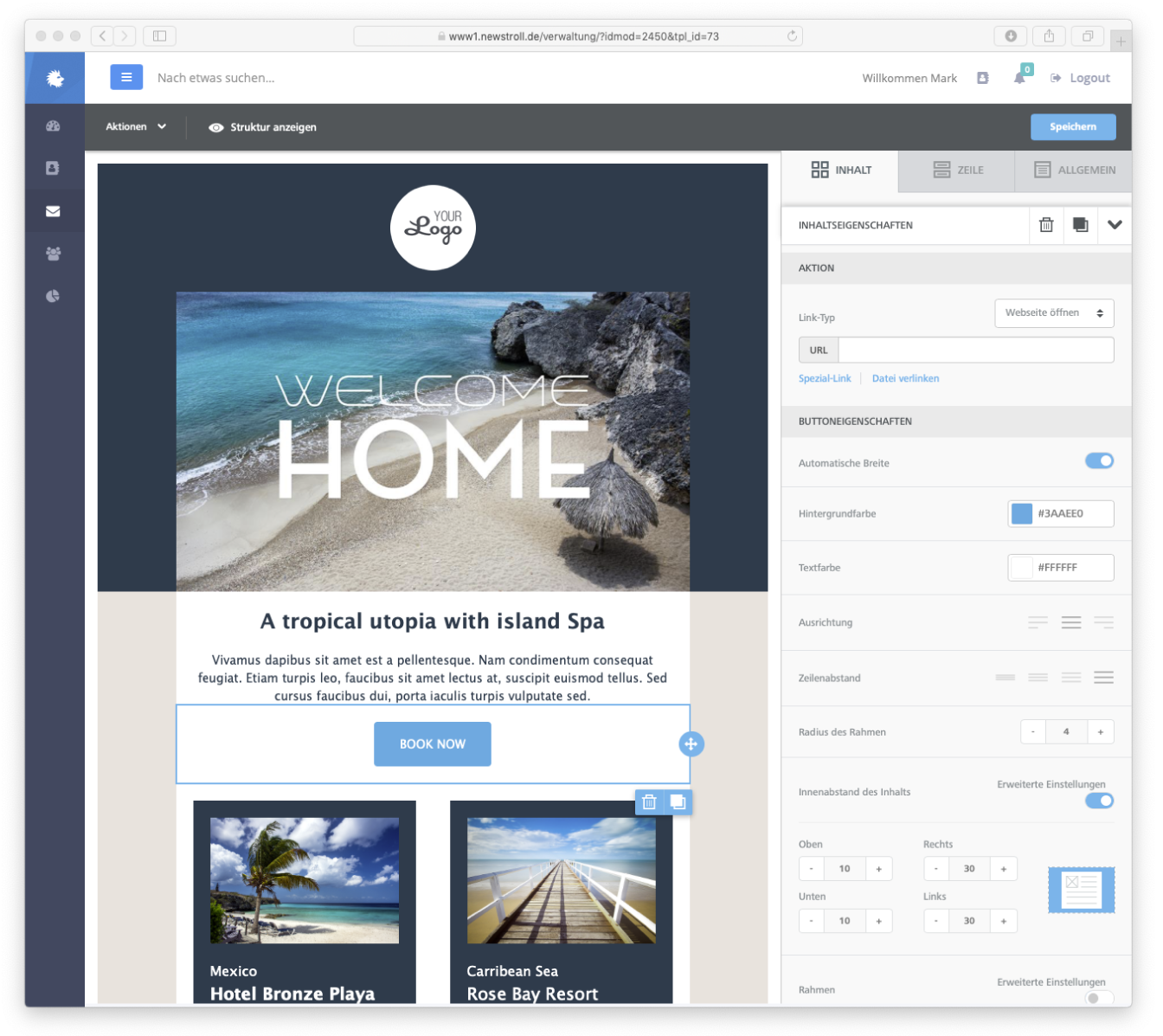This screenshot has width=1163, height=1036.
Task: Focus the Nach etwas suchen search field
Action: pos(216,78)
